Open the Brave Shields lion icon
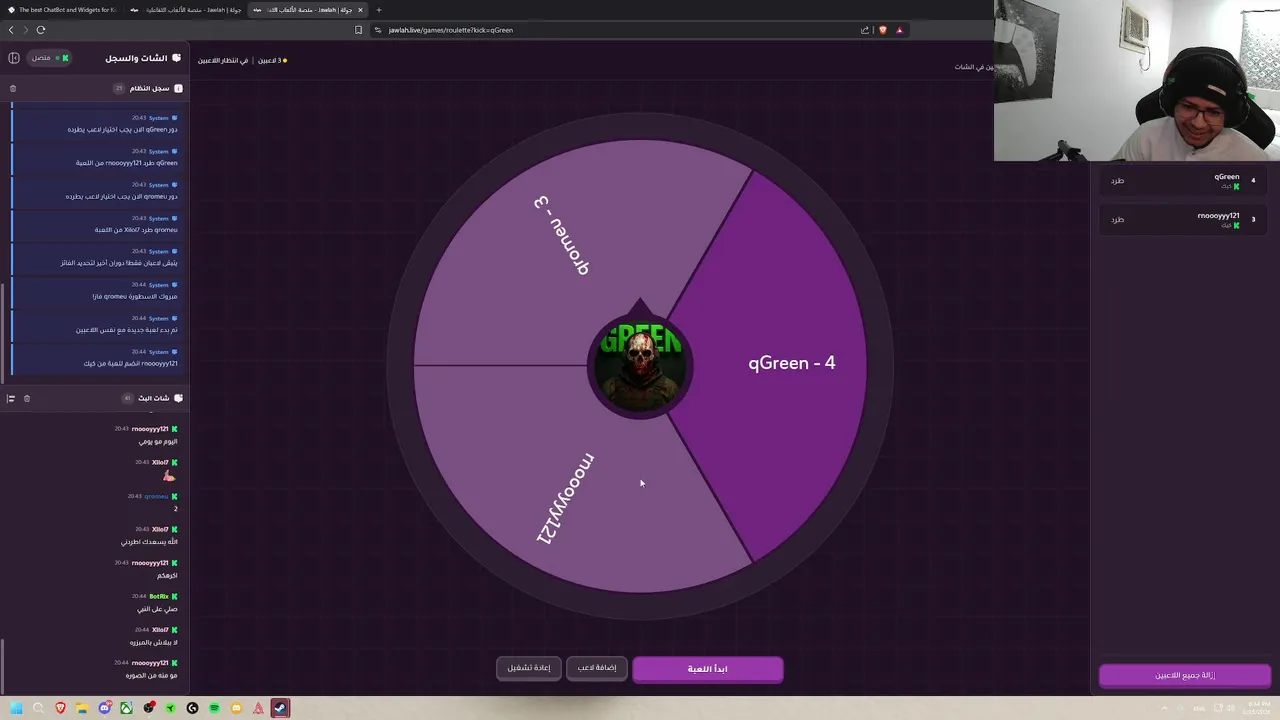1280x720 pixels. point(883,30)
